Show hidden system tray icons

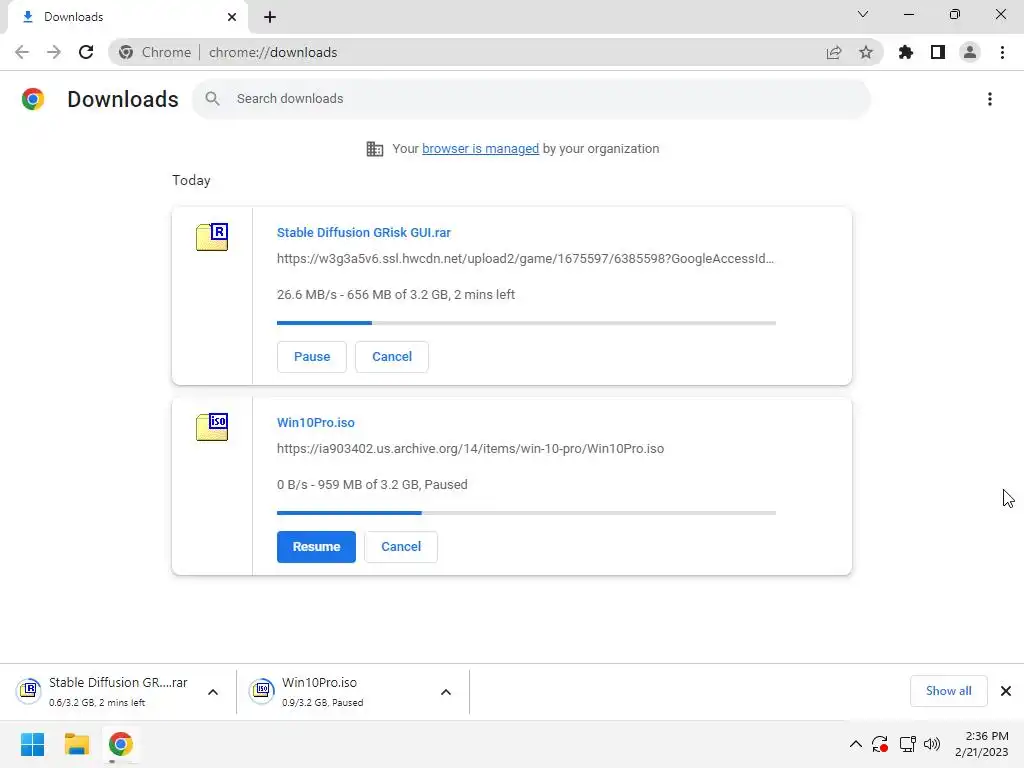856,744
